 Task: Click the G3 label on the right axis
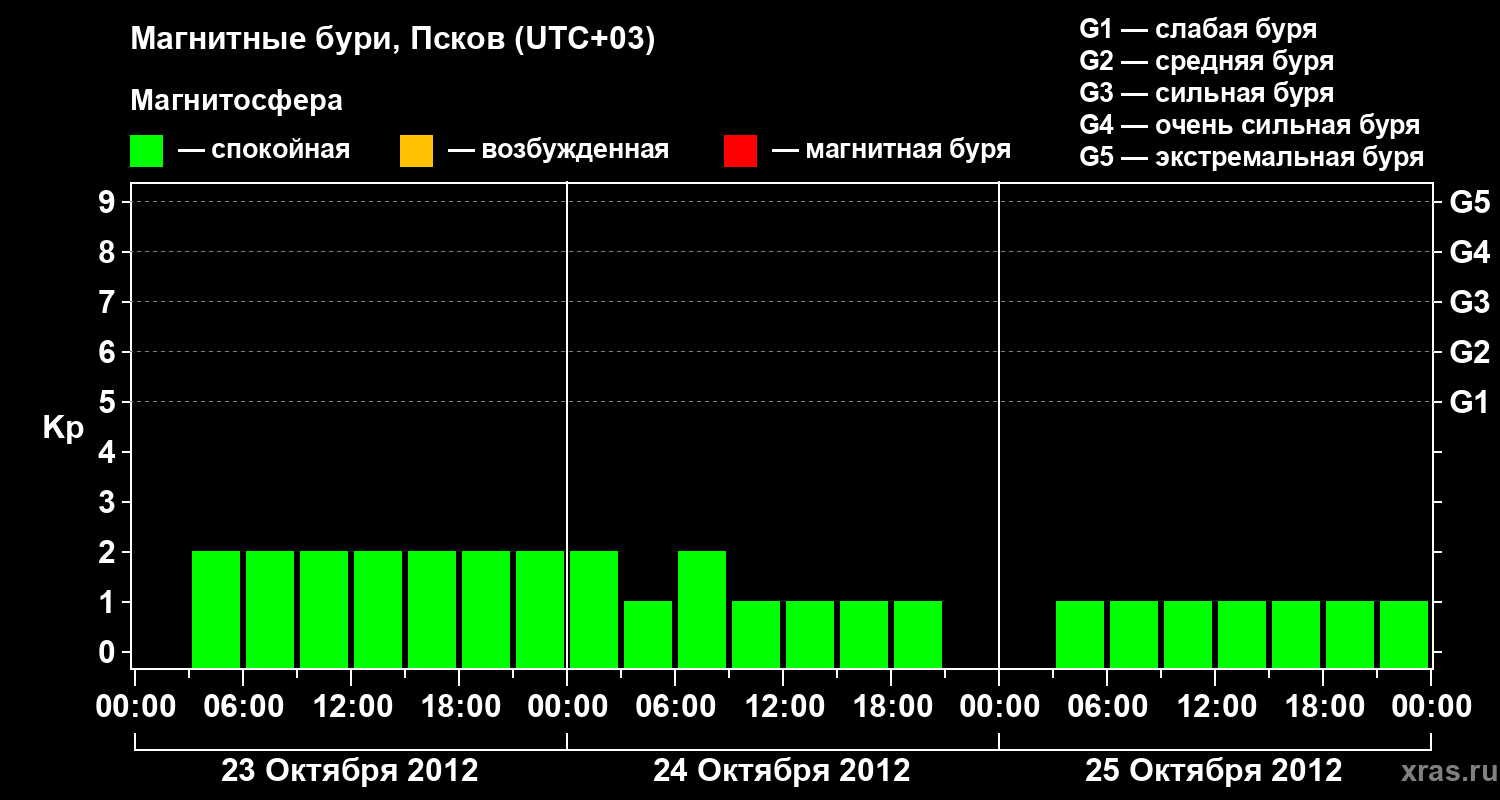tap(1470, 303)
